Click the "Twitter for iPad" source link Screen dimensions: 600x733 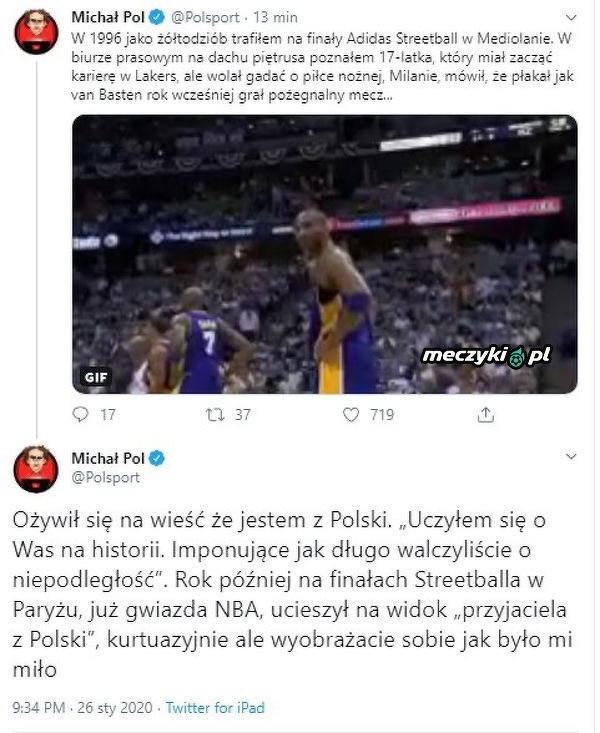217,709
